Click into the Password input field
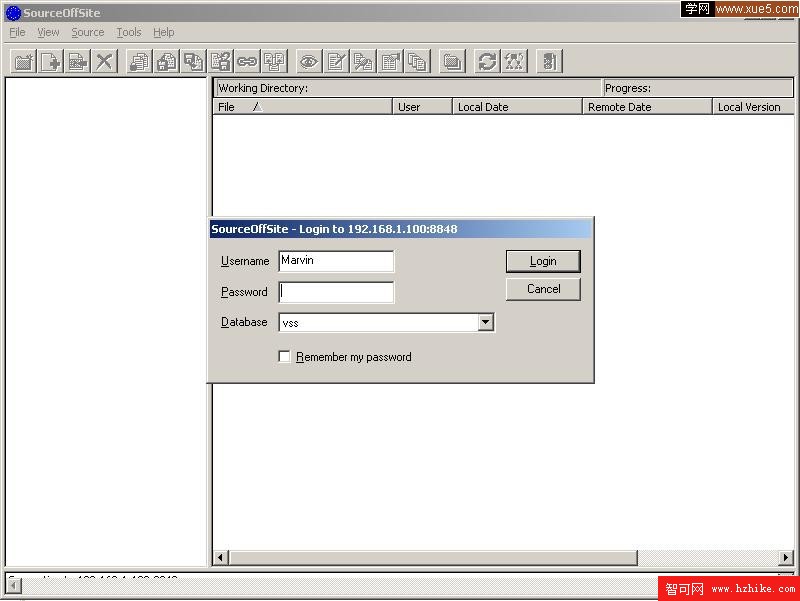The width and height of the screenshot is (800, 601). coord(336,292)
